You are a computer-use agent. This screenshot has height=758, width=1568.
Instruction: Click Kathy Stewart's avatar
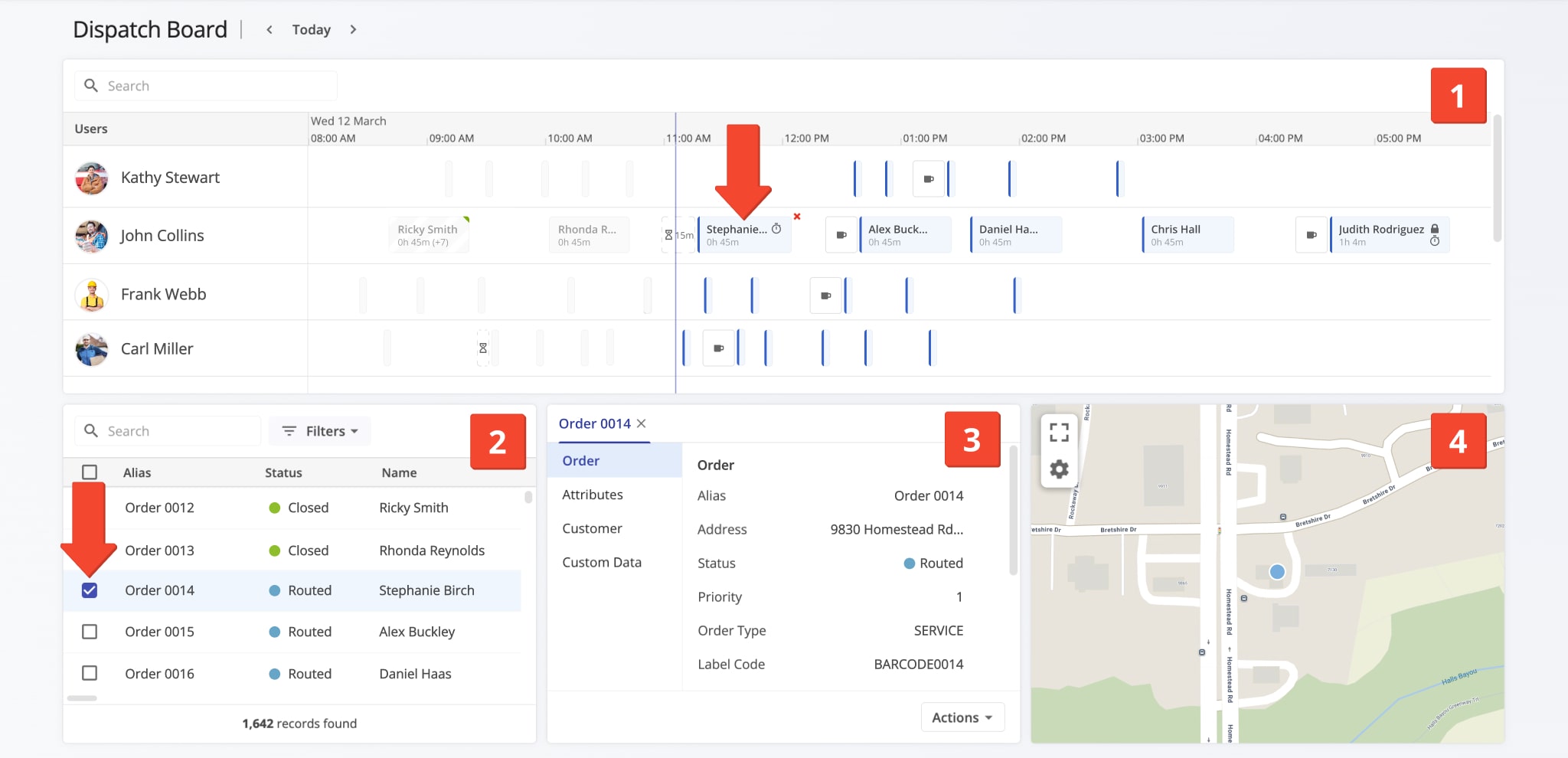[x=92, y=178]
